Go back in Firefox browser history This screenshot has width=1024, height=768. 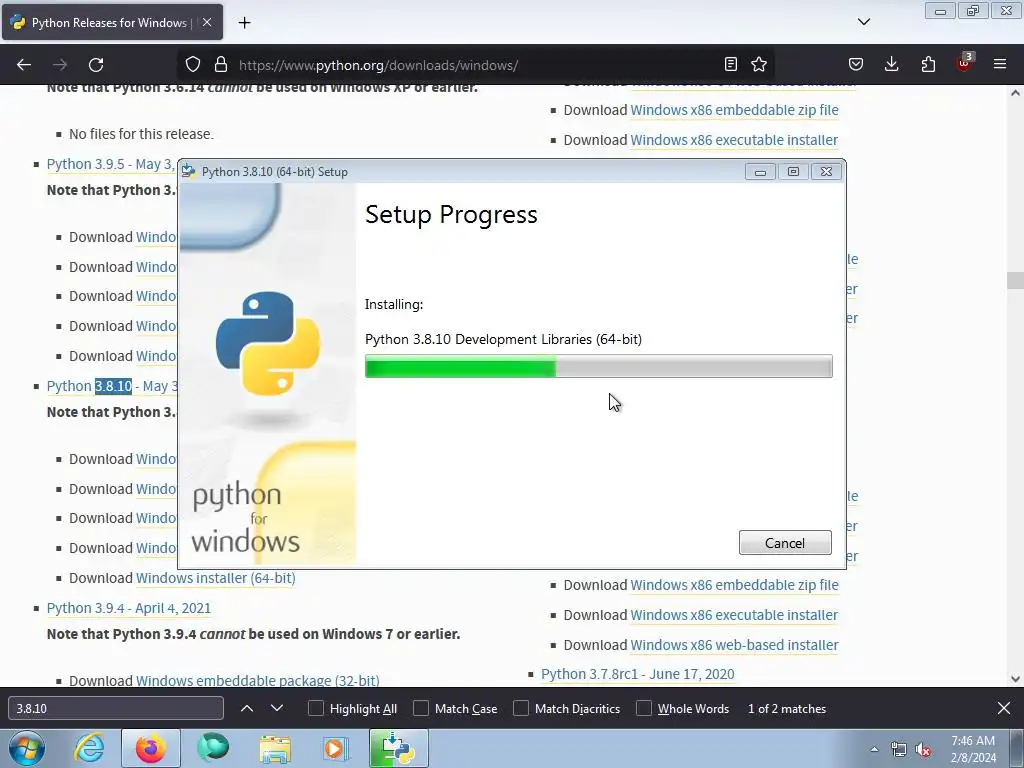(x=24, y=65)
